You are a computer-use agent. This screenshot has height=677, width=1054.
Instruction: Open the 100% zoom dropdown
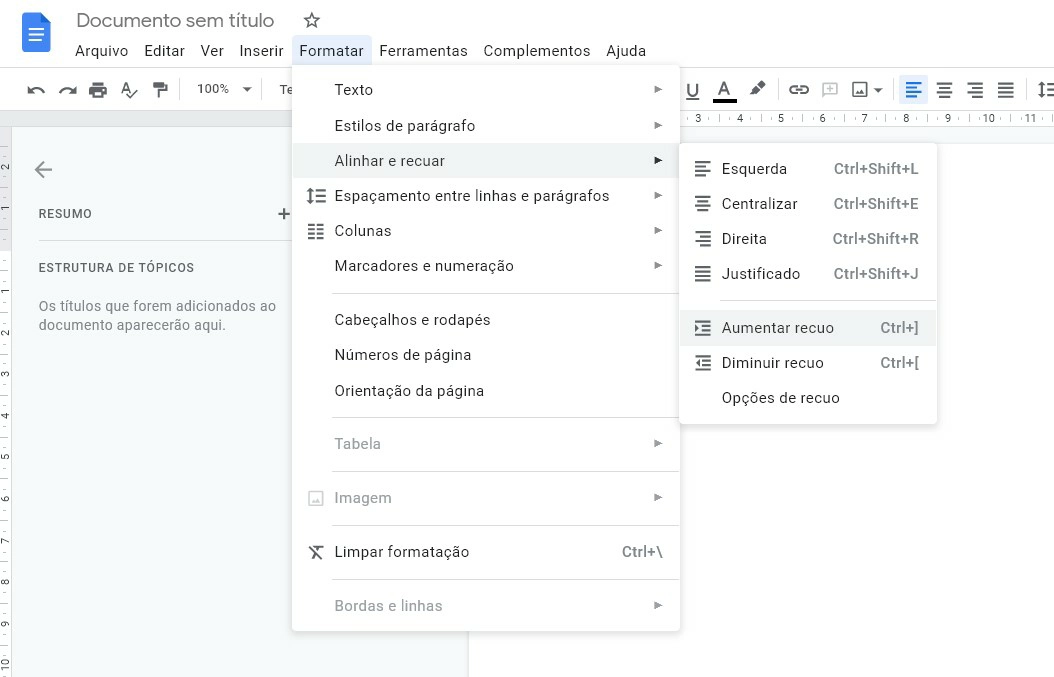[x=223, y=89]
